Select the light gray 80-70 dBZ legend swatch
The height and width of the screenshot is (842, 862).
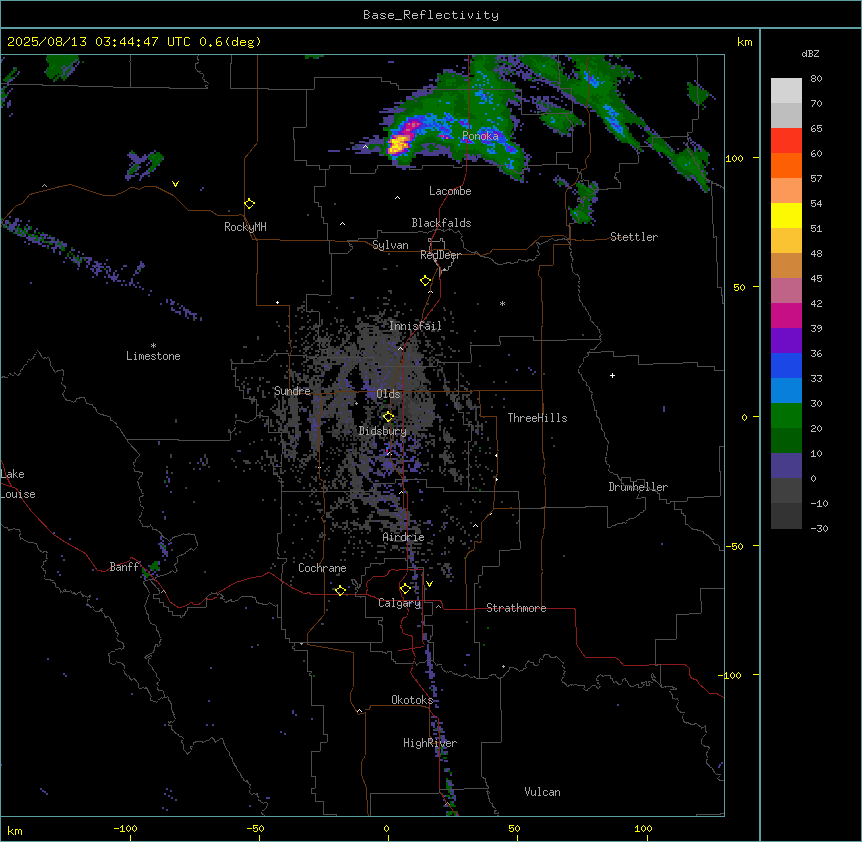tap(786, 91)
